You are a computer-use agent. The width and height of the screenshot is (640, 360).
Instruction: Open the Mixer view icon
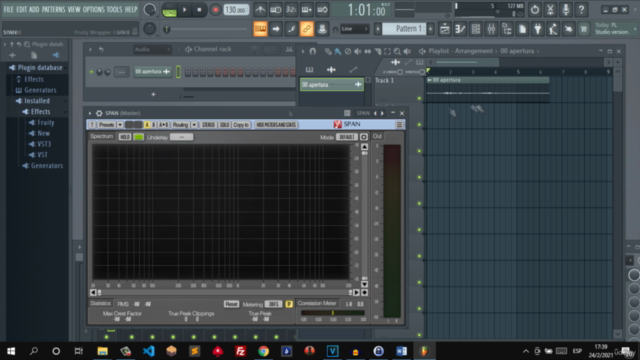click(491, 29)
